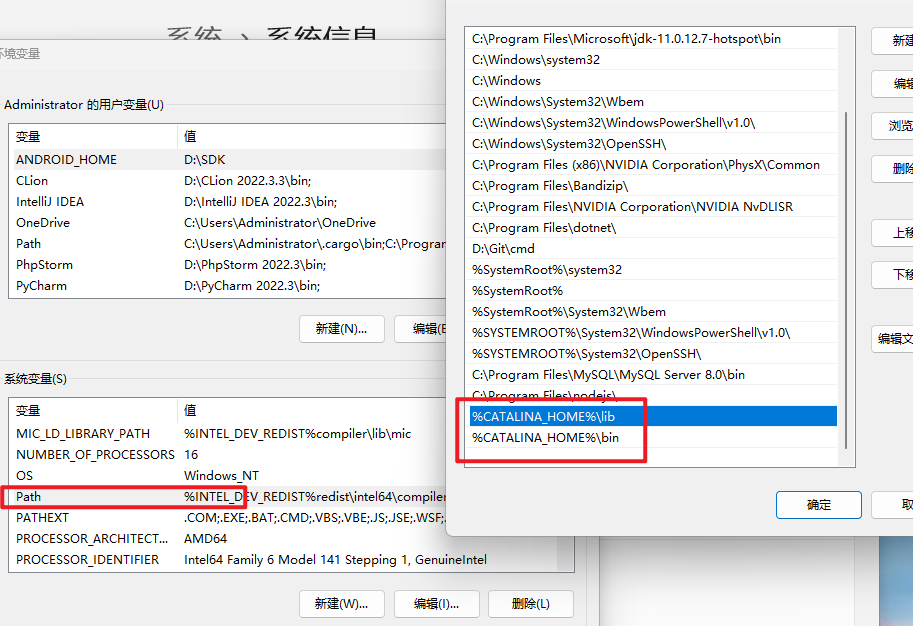Select the PyCharm user variable row
Image resolution: width=913 pixels, height=626 pixels.
pos(43,286)
